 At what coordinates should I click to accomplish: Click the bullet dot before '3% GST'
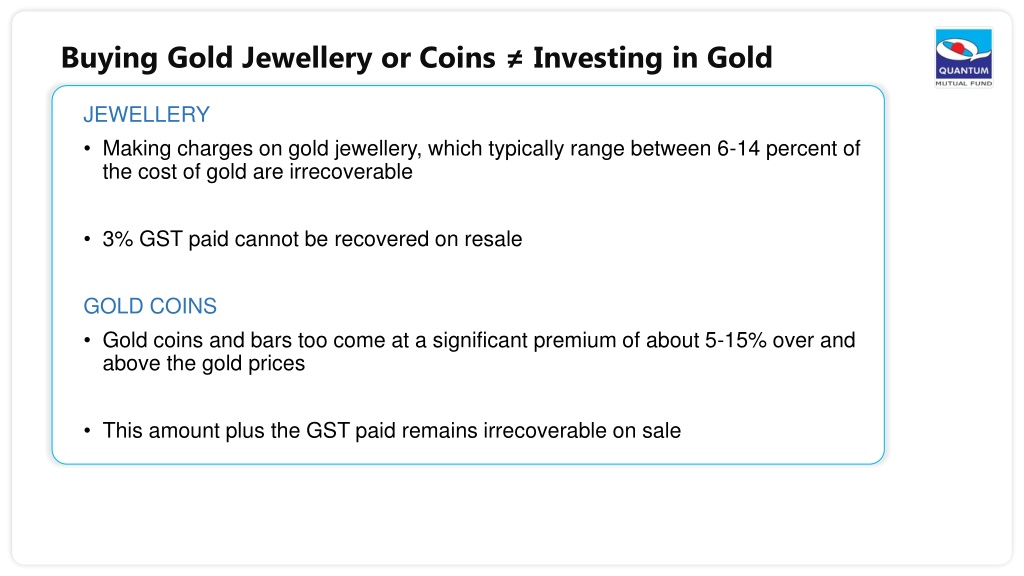88,240
